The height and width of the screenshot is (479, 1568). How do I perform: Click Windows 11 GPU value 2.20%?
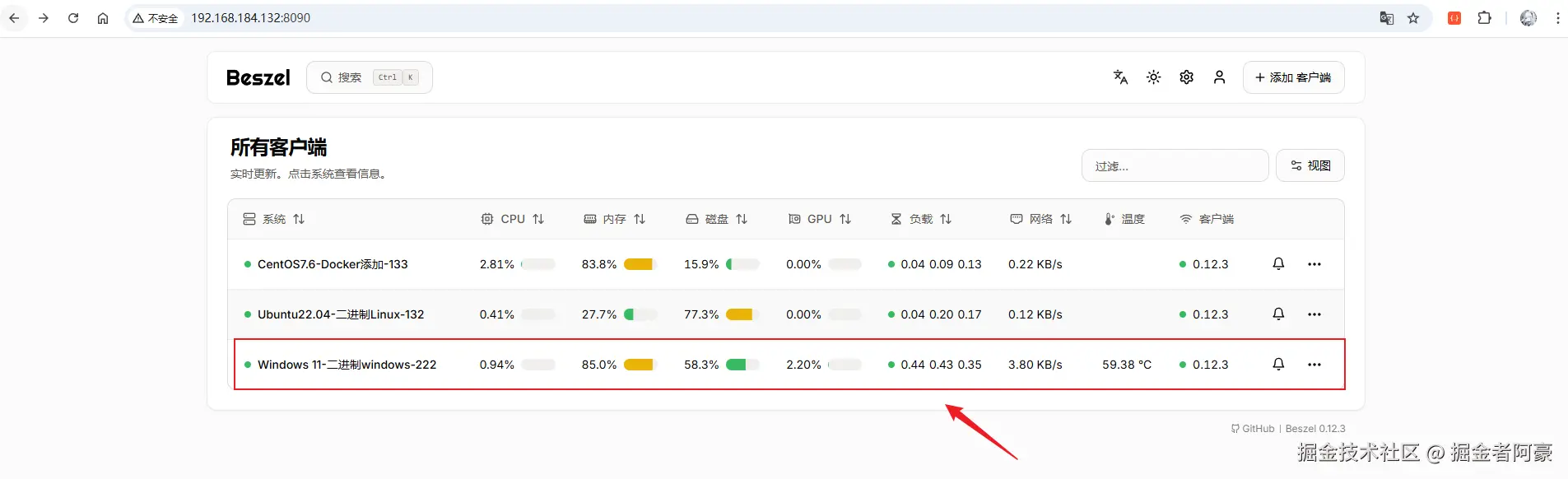803,365
